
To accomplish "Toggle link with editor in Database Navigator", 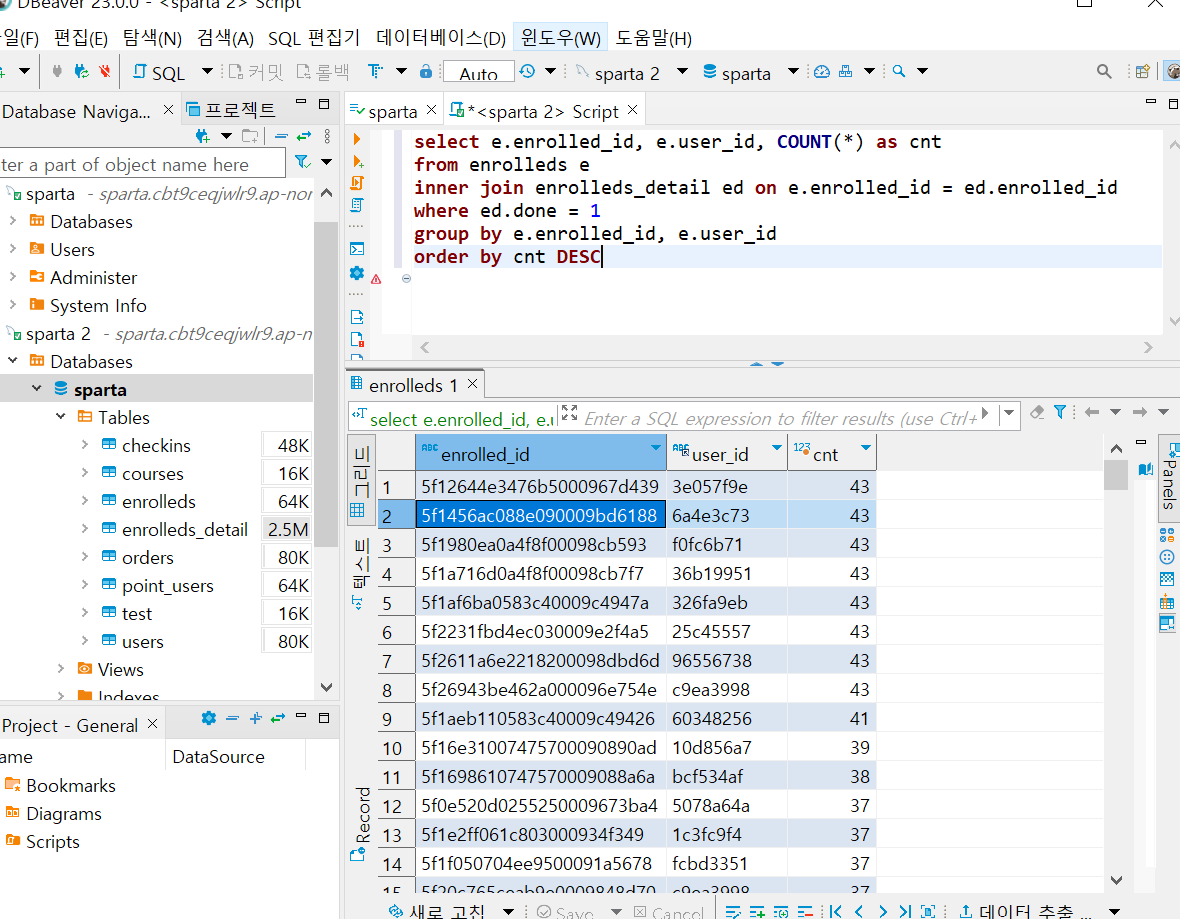I will pyautogui.click(x=304, y=136).
